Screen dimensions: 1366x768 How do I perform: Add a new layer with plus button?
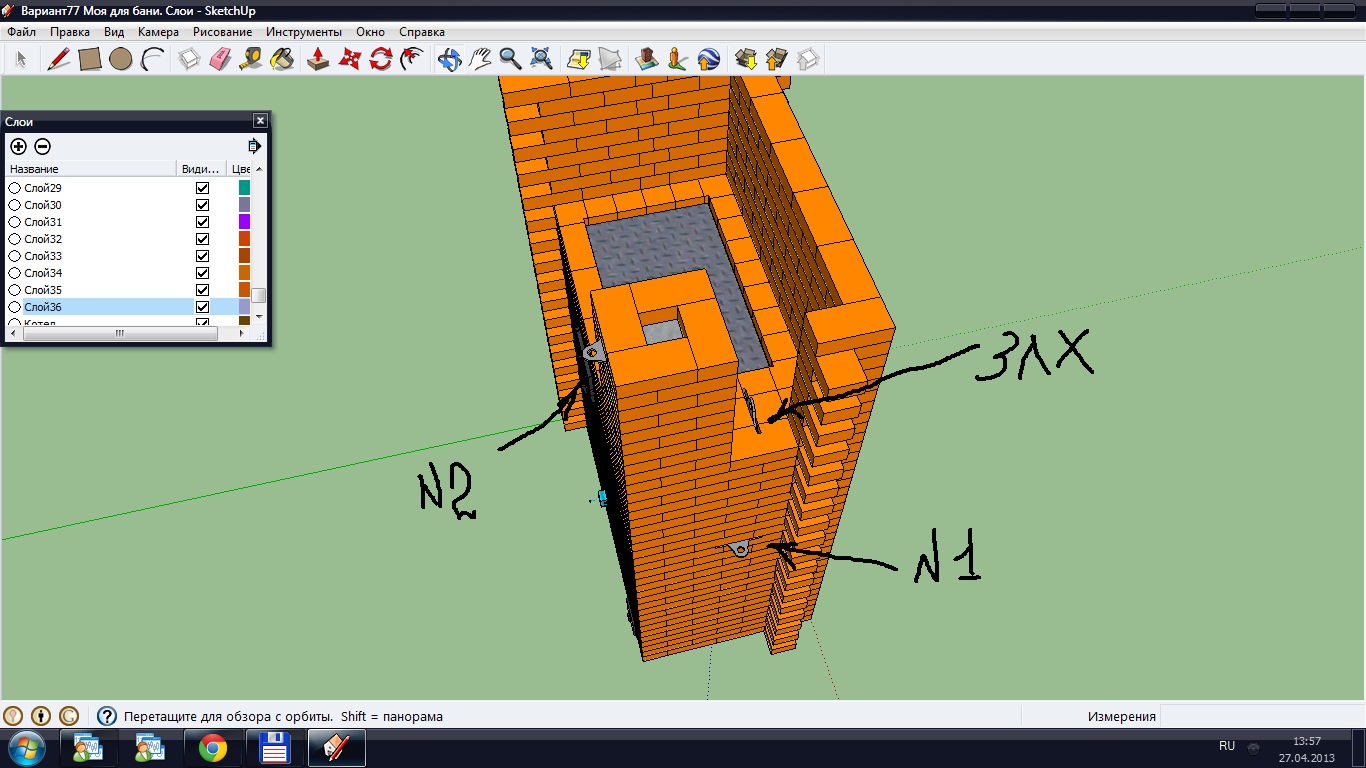(x=18, y=146)
